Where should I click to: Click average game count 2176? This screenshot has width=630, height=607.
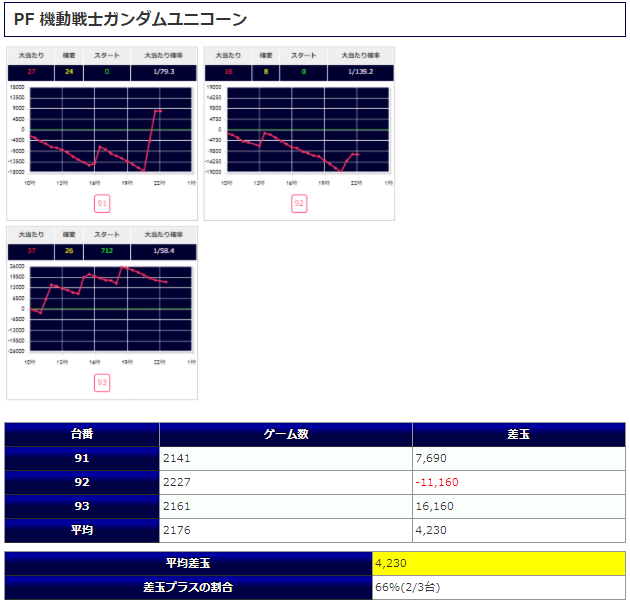tap(177, 530)
